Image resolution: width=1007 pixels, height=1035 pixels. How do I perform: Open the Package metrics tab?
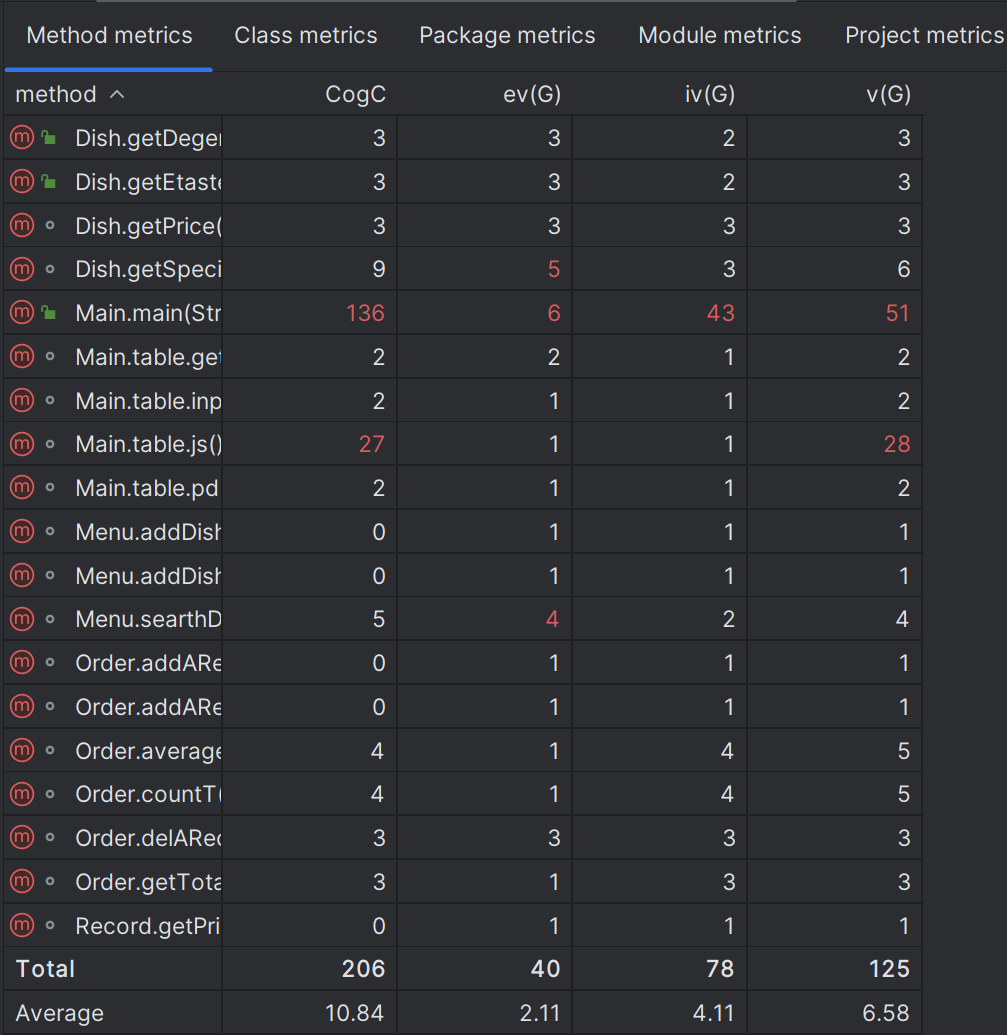507,35
